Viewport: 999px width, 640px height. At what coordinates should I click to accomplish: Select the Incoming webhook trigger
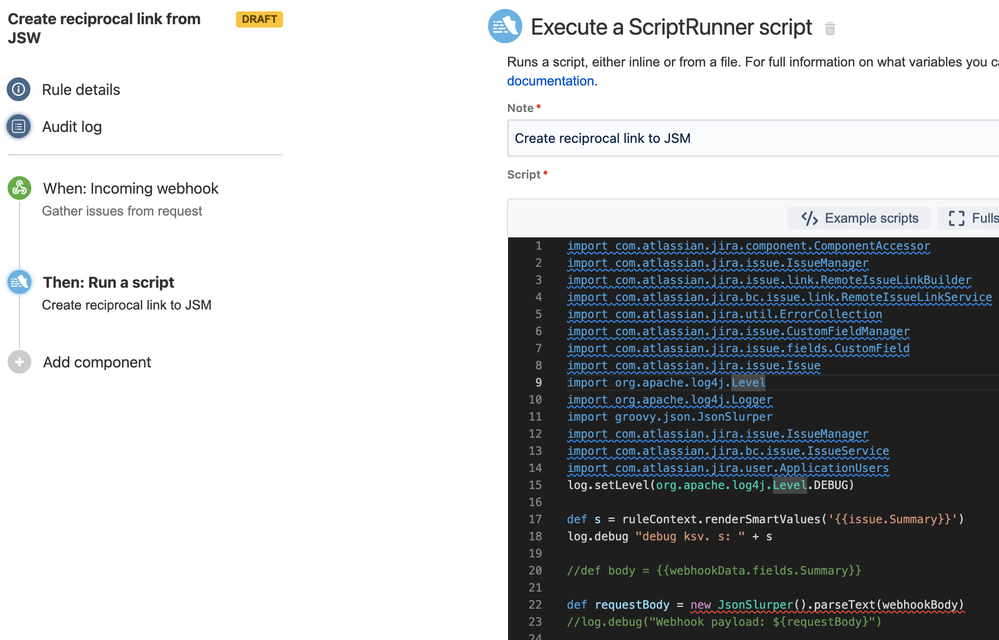(131, 188)
